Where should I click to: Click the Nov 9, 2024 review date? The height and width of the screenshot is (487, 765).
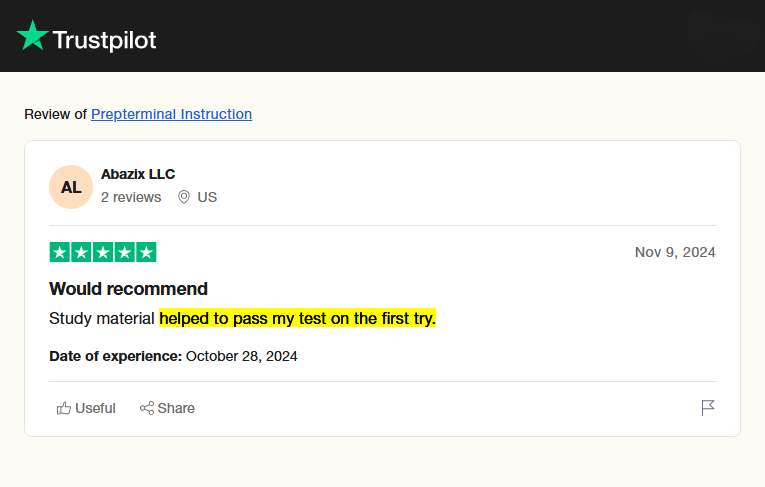click(x=675, y=252)
